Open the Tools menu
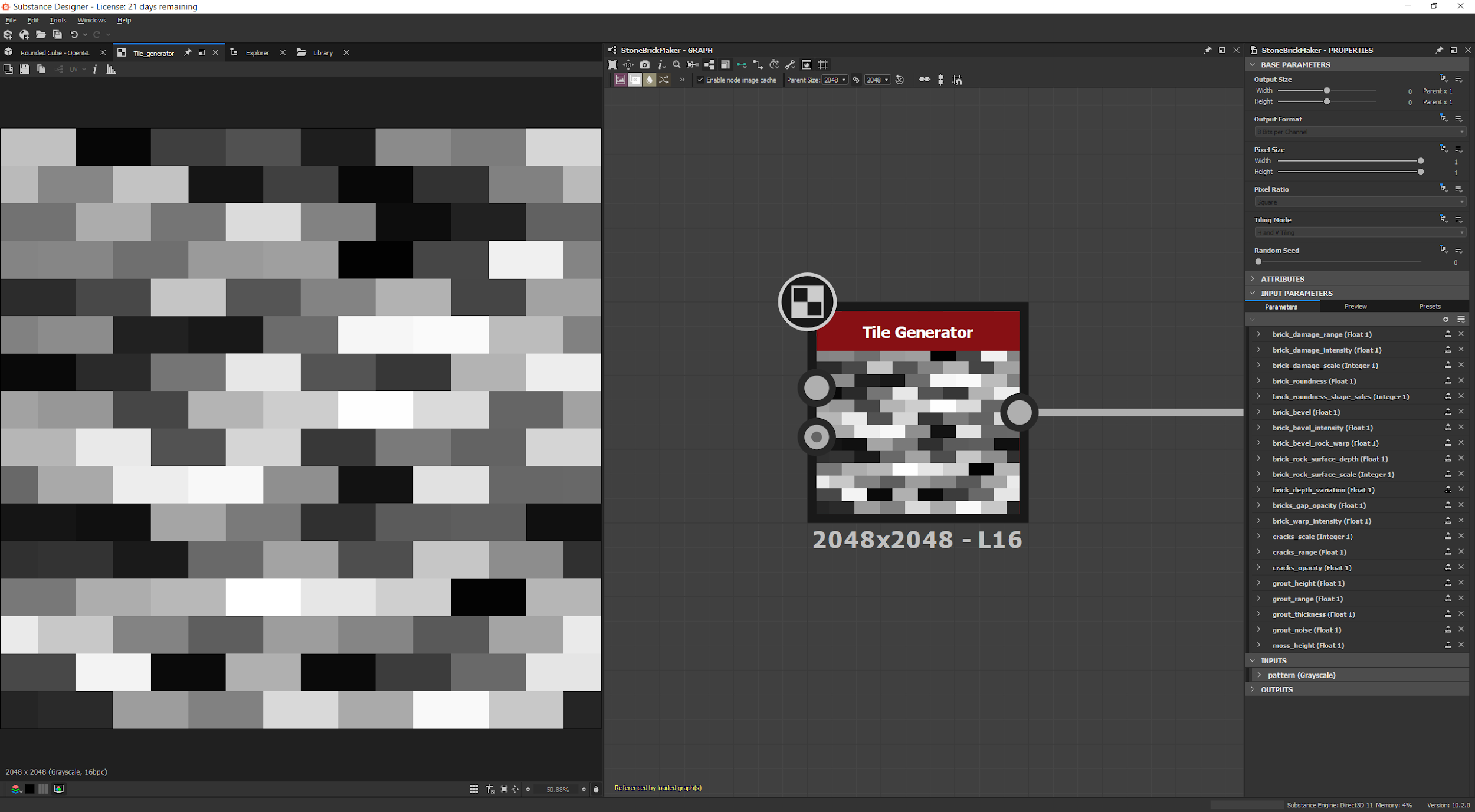The width and height of the screenshot is (1475, 812). pyautogui.click(x=58, y=20)
